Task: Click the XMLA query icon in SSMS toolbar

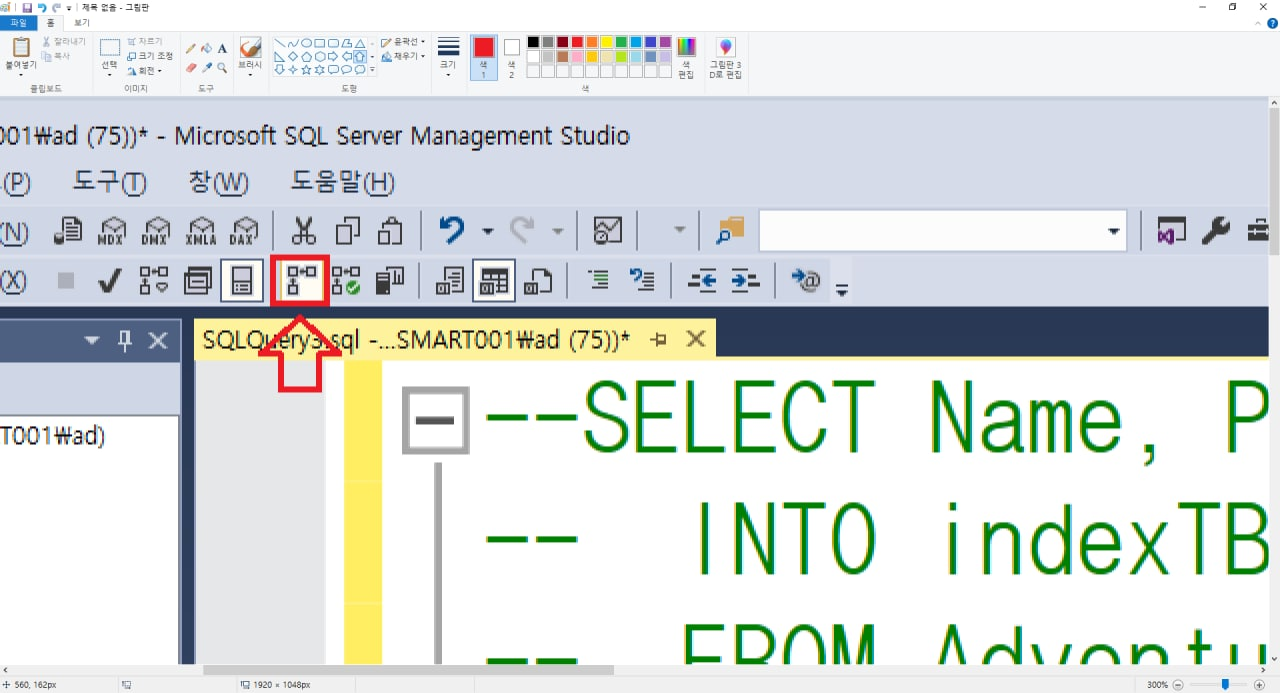Action: click(201, 232)
